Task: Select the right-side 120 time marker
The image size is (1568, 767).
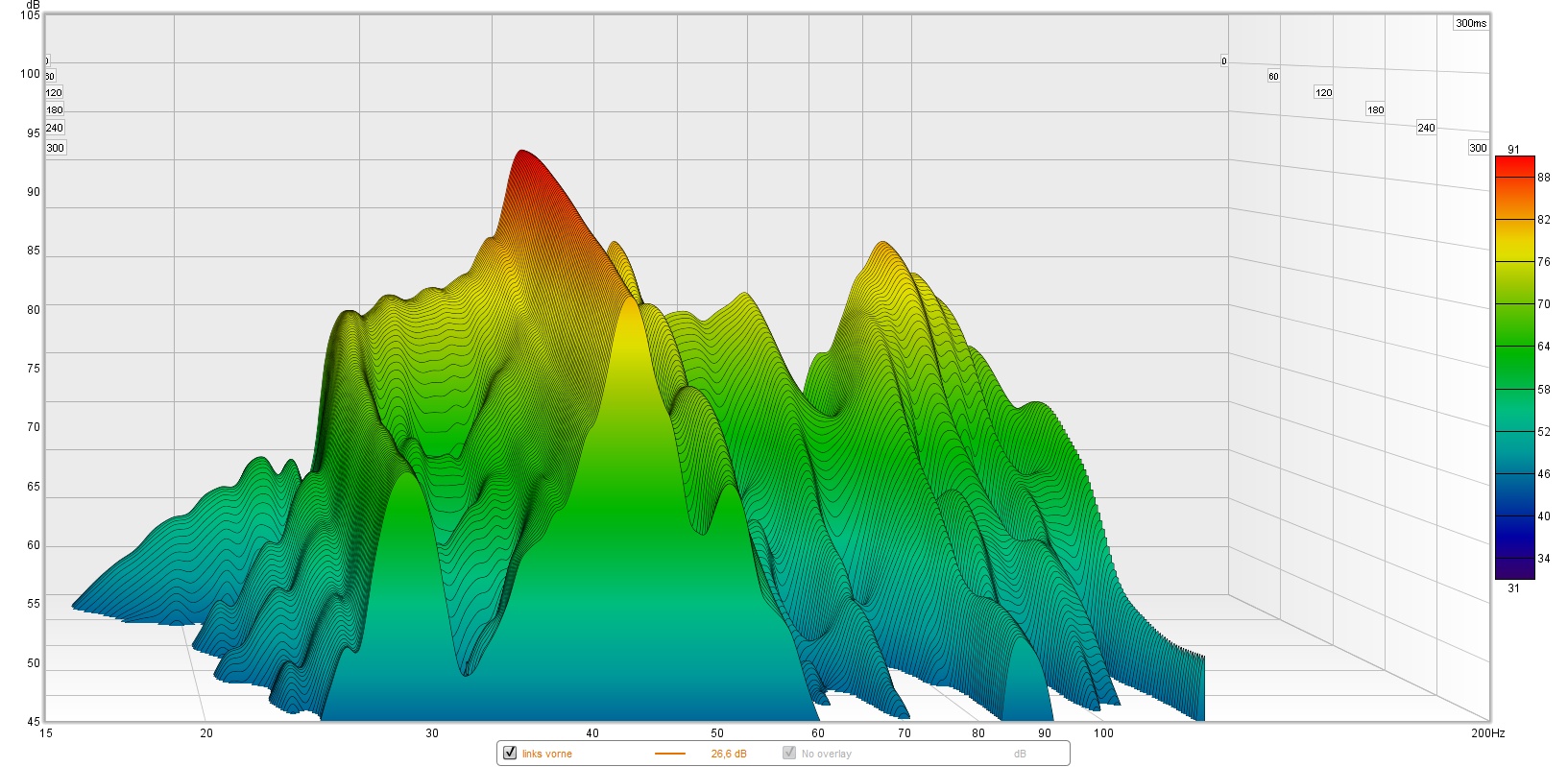Action: point(1323,93)
